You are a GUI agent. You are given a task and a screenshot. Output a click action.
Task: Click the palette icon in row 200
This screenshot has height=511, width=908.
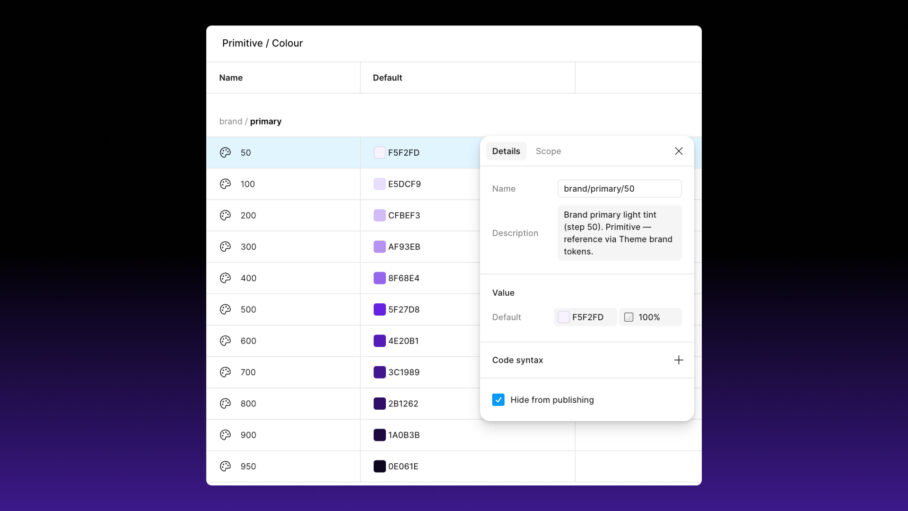point(225,215)
